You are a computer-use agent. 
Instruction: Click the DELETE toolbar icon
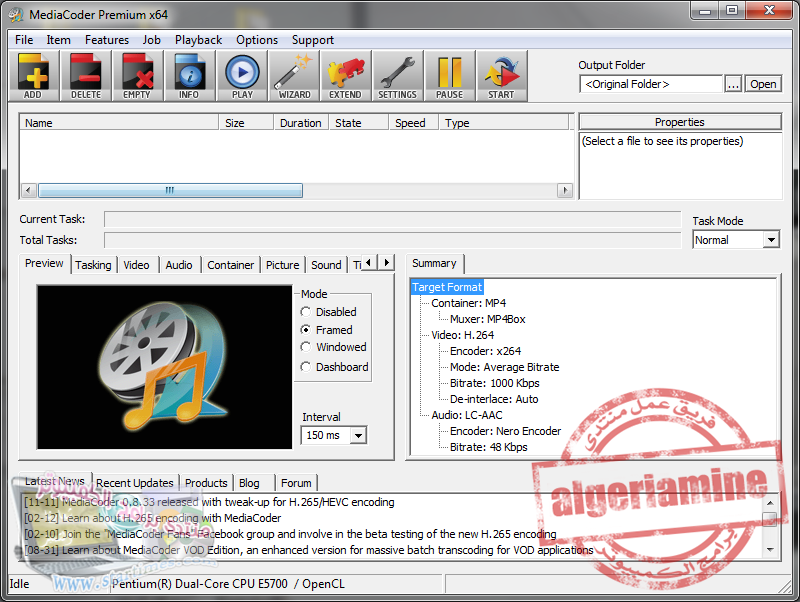86,76
